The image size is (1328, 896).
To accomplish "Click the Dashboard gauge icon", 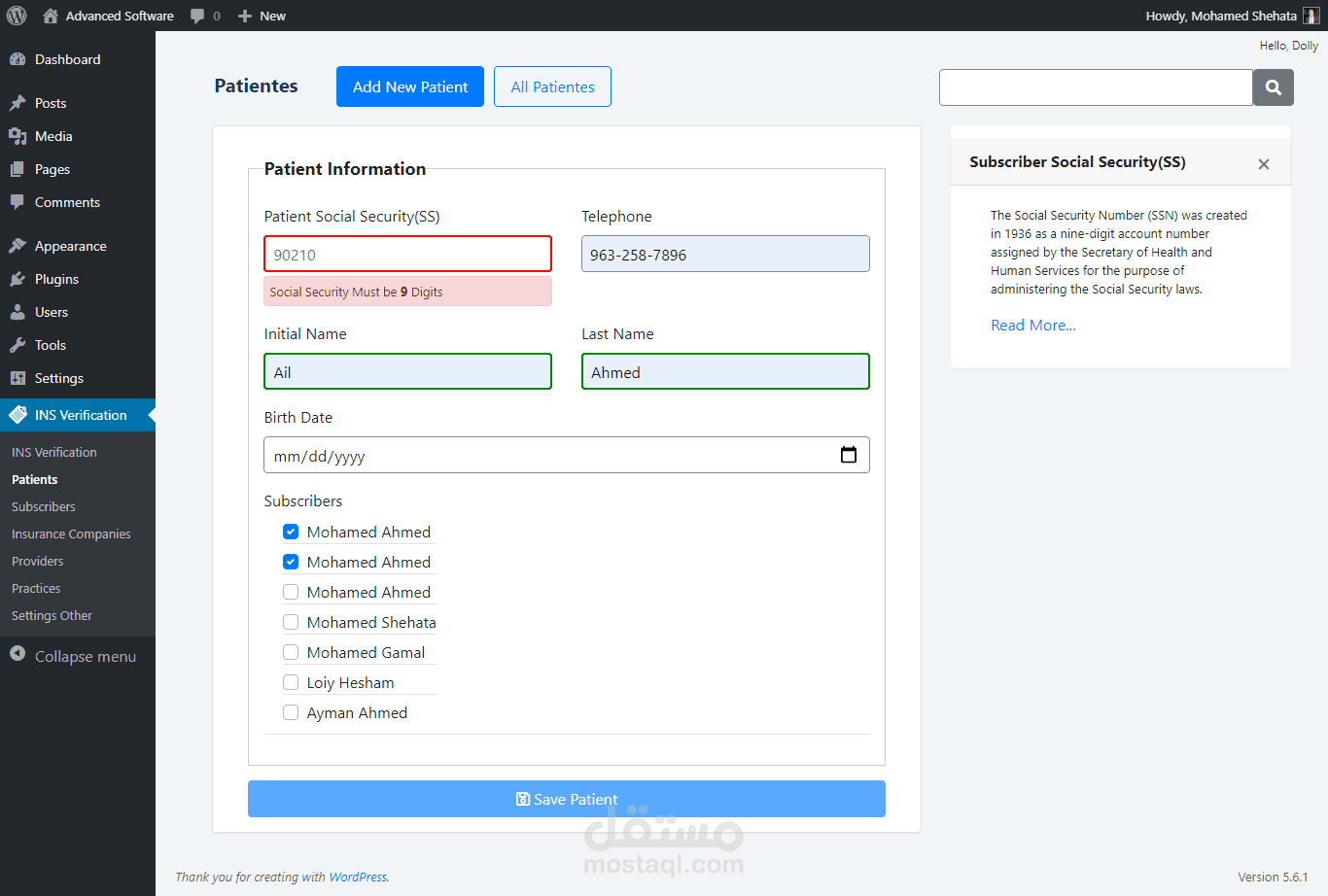I will pyautogui.click(x=17, y=59).
